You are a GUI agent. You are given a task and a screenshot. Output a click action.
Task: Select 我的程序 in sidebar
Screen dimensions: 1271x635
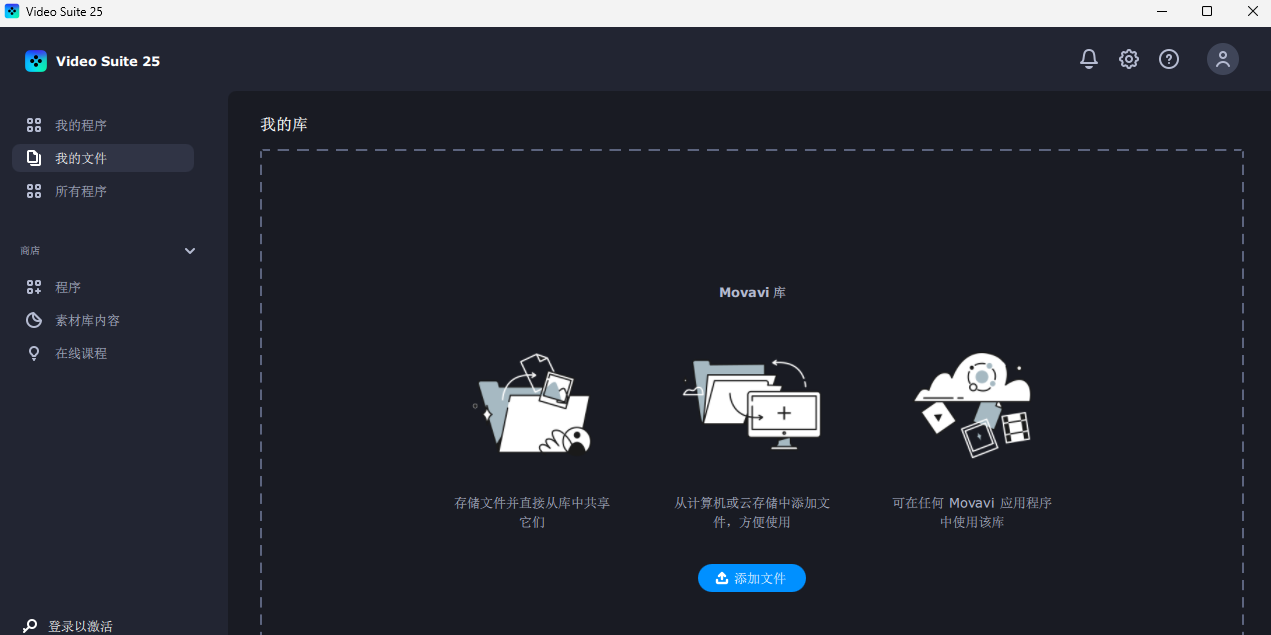(103, 125)
